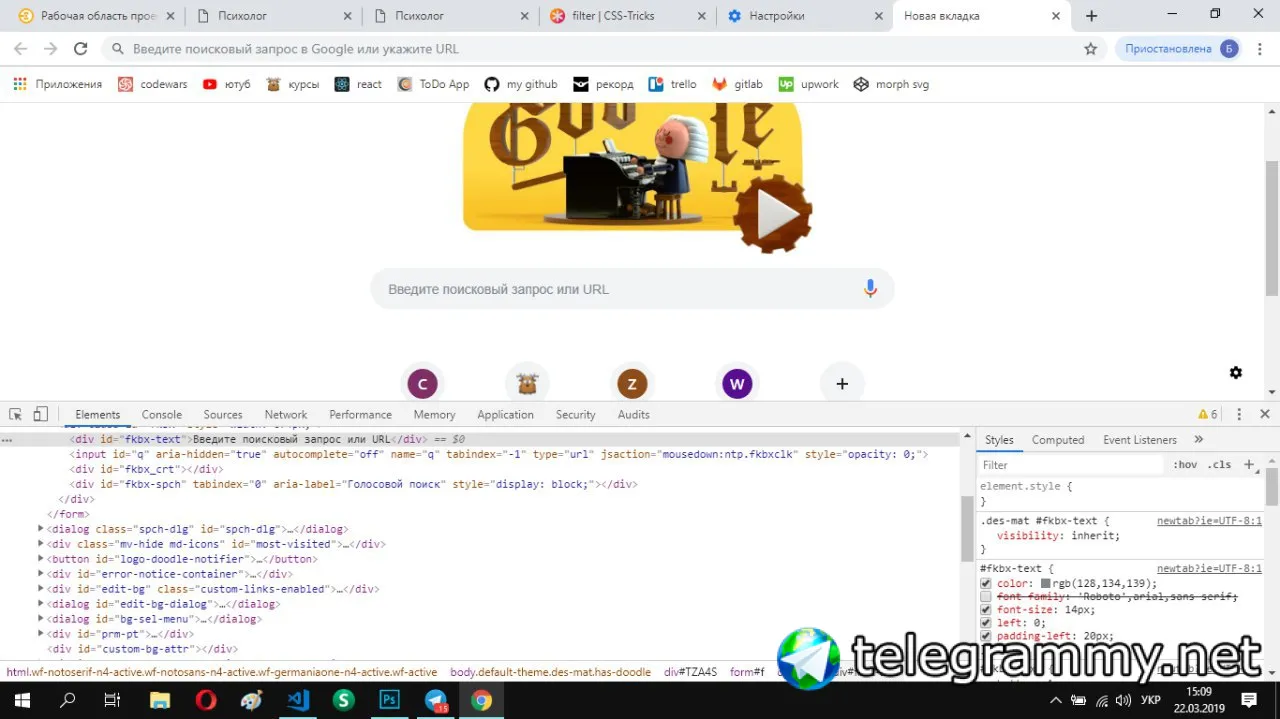Show more Styles sidebar tabs chevron
This screenshot has width=1280, height=719.
click(x=1199, y=440)
